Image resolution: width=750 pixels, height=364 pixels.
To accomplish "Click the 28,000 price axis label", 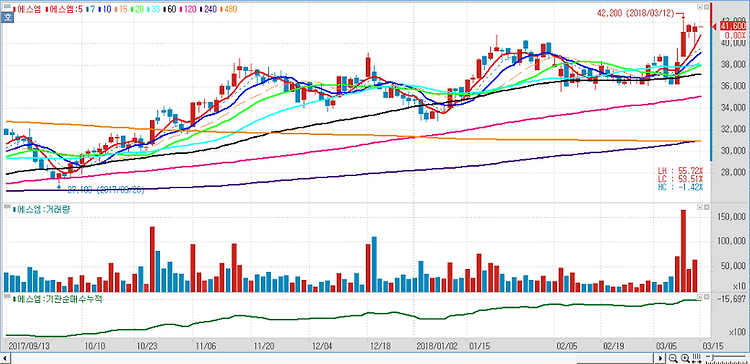I will (x=734, y=172).
